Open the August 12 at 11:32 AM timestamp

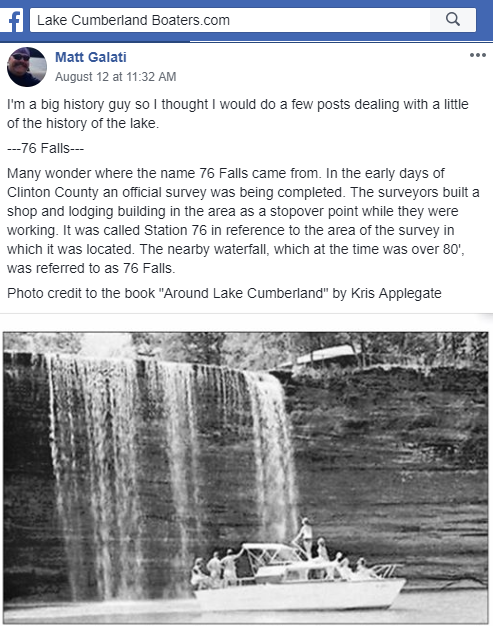115,77
